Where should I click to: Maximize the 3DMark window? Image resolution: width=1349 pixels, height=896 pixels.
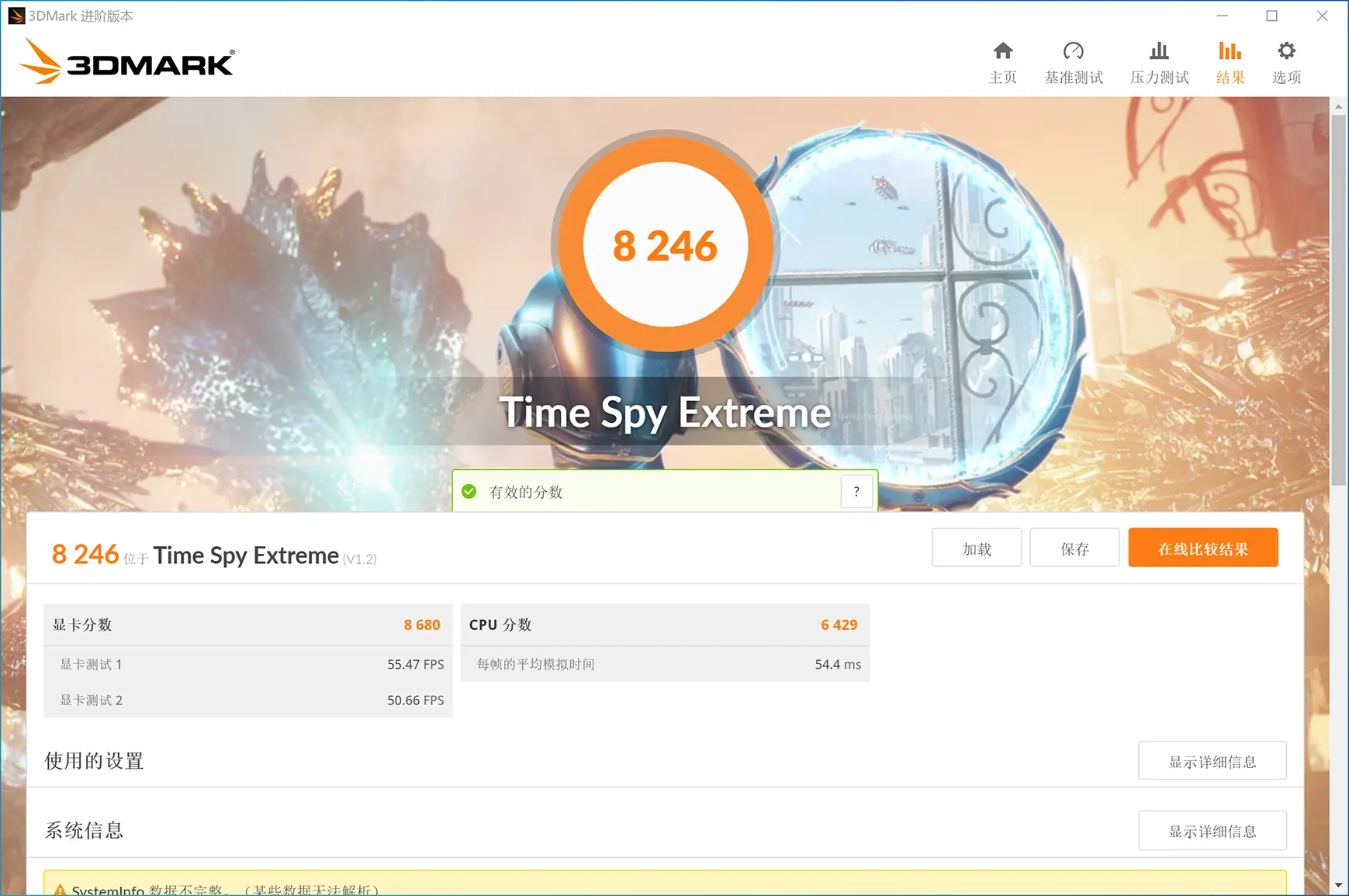tap(1272, 16)
